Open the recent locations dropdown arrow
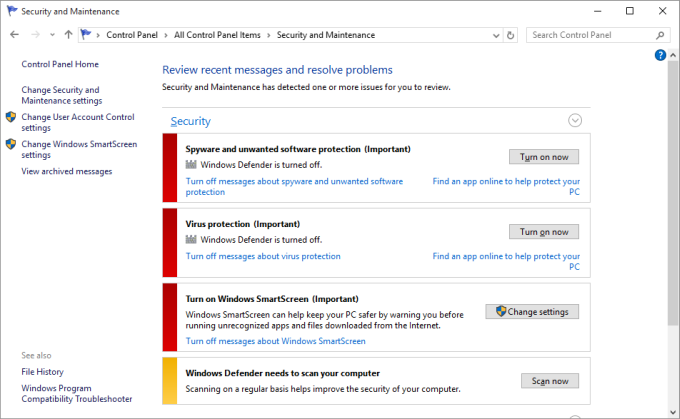 [x=51, y=35]
